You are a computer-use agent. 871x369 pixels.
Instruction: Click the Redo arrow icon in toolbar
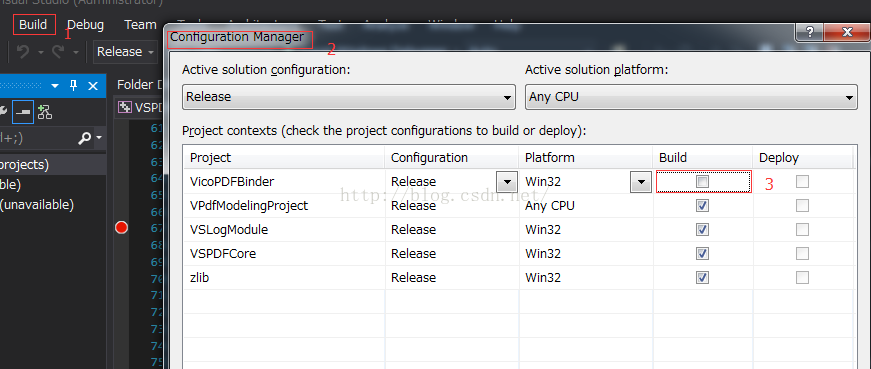(58, 52)
